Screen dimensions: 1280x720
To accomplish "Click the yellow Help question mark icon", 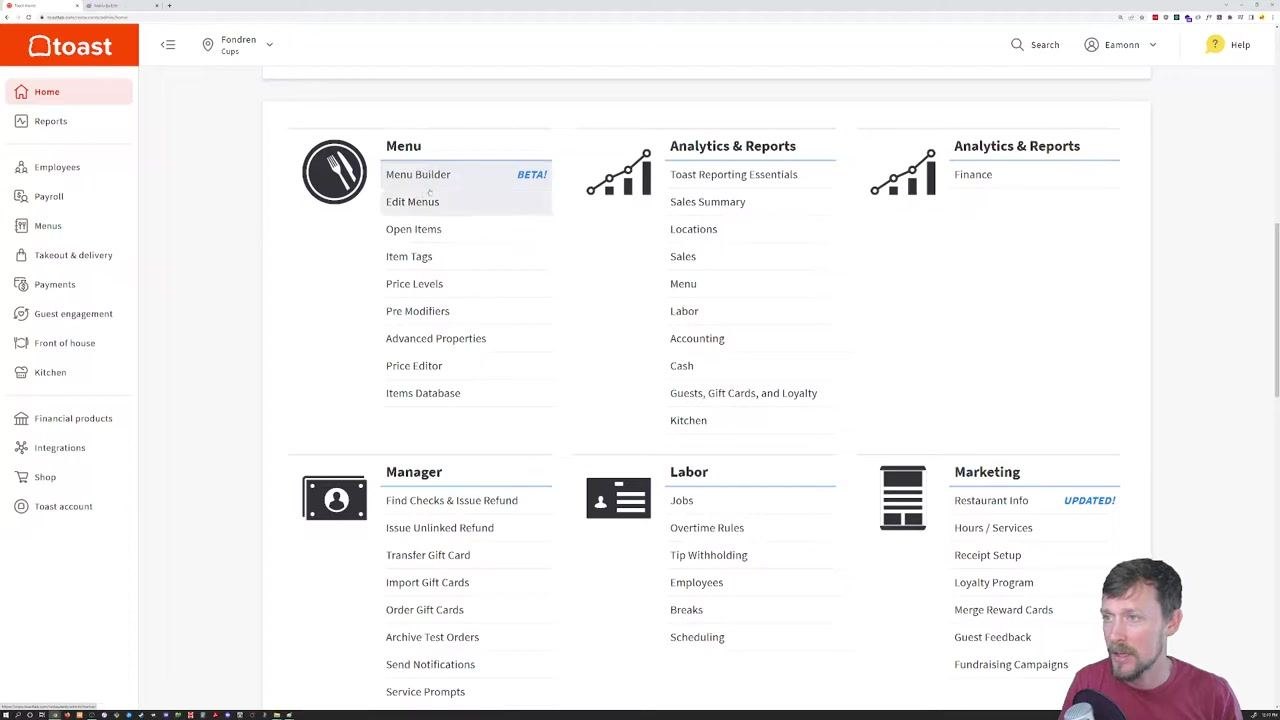I will [x=1214, y=44].
